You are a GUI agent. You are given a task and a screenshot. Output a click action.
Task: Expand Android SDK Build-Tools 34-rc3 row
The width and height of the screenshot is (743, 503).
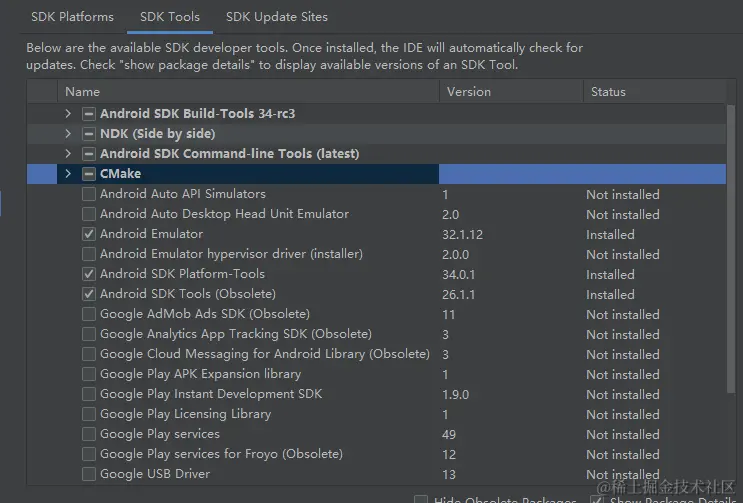[x=67, y=114]
